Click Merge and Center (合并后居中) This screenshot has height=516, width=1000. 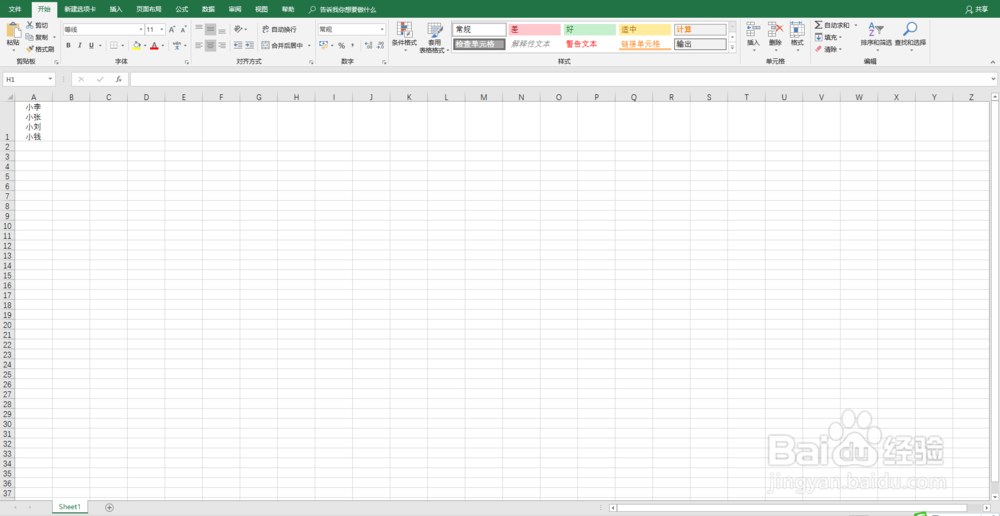[x=283, y=45]
